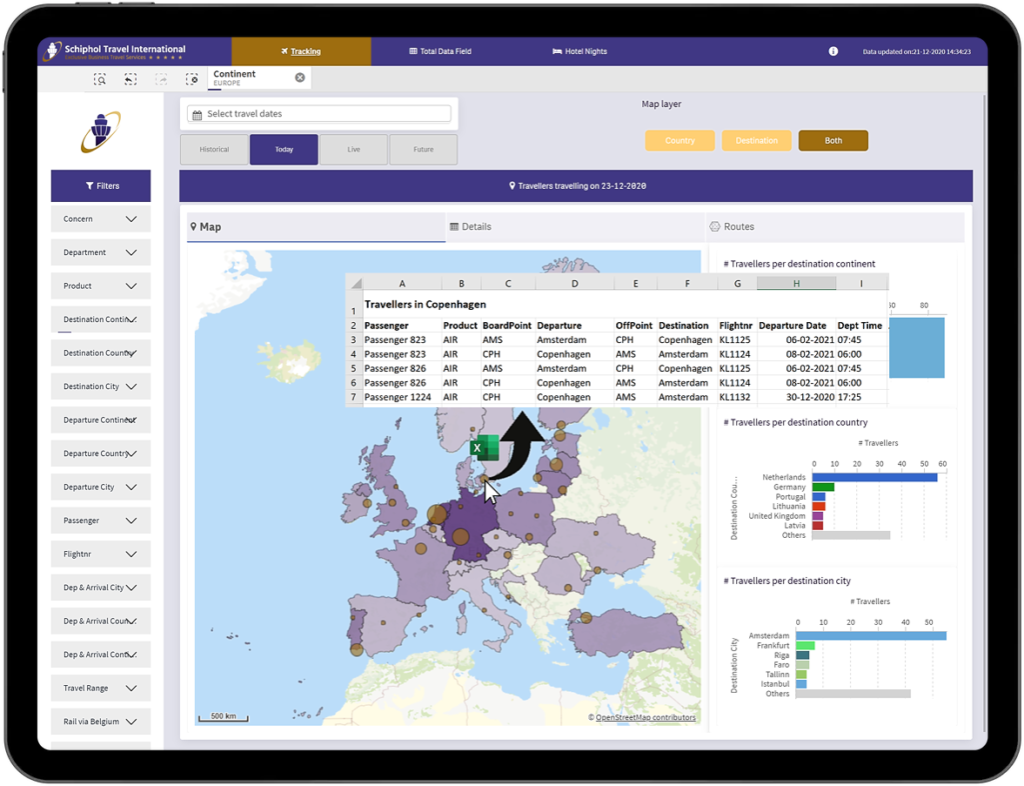
Task: Switch to the Routes tab
Action: point(836,227)
